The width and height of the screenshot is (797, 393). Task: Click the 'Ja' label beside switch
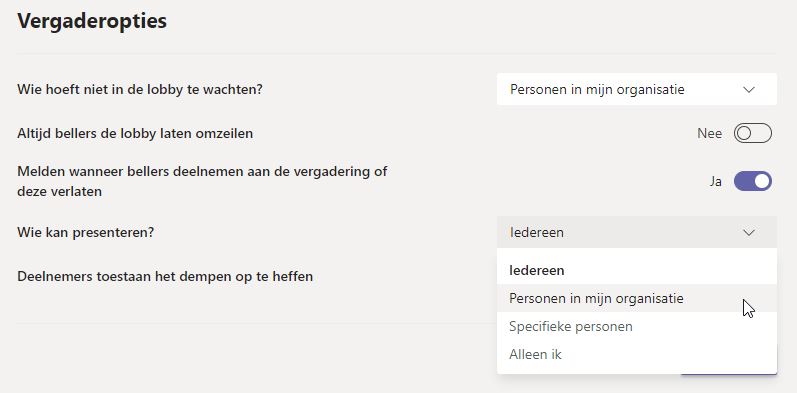716,181
